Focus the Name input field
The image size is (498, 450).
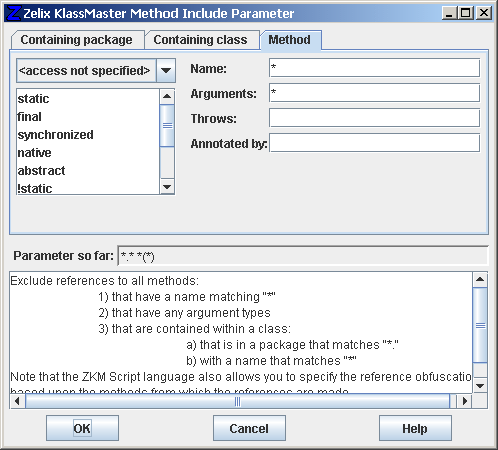click(374, 68)
